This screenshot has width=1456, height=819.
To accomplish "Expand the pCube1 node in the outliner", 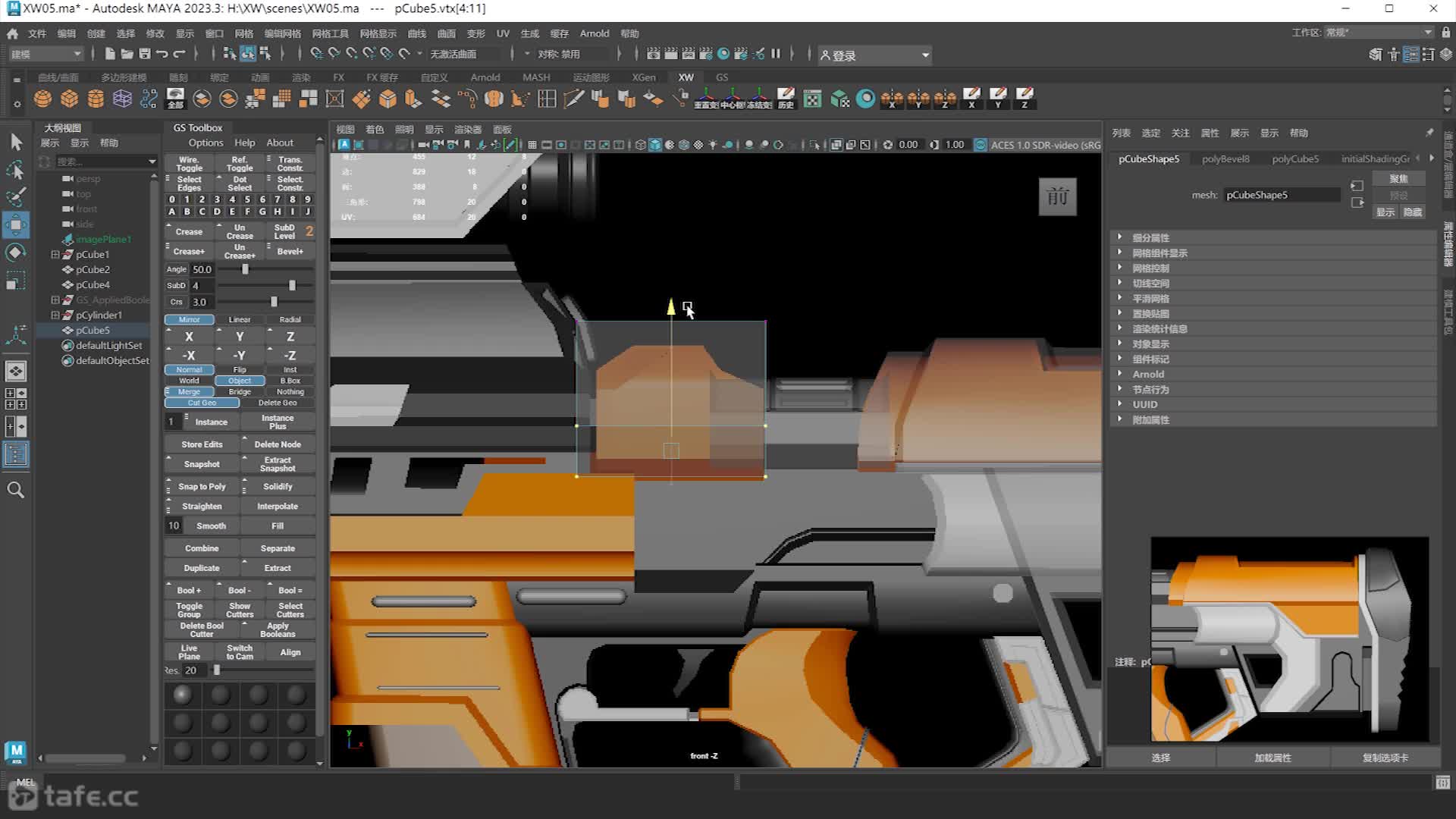I will click(x=55, y=255).
